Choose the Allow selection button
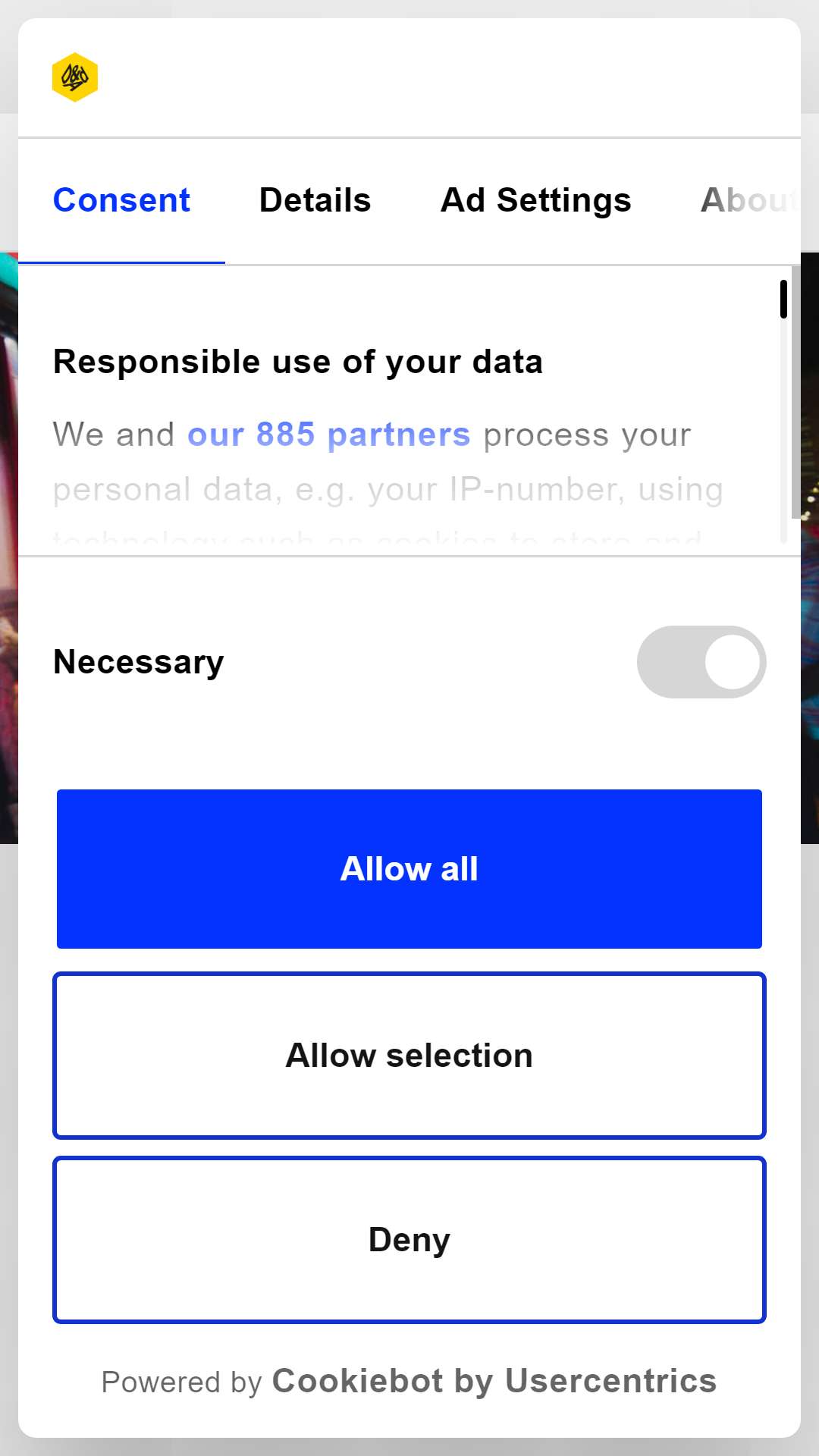 pyautogui.click(x=409, y=1056)
